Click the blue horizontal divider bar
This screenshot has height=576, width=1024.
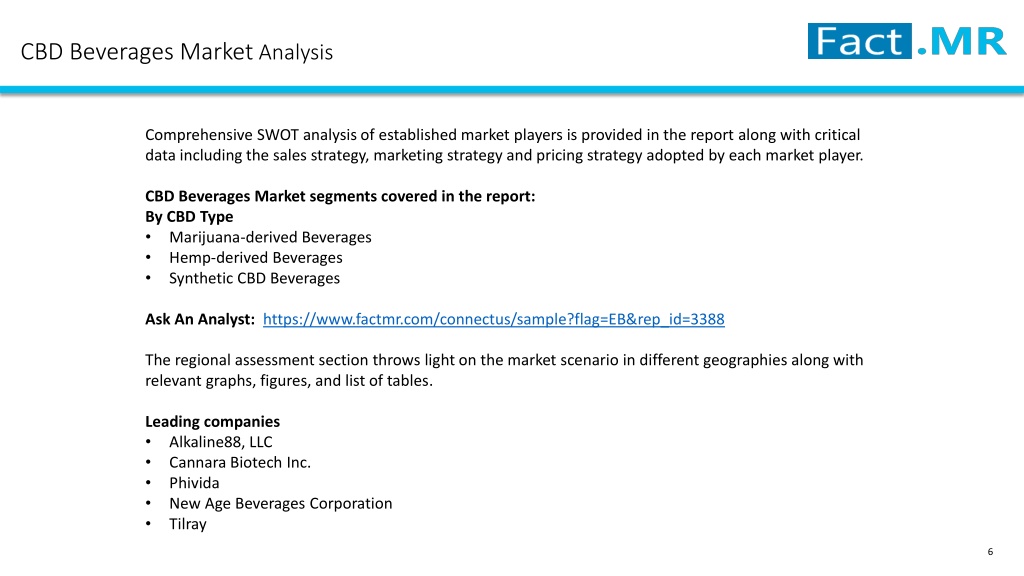pyautogui.click(x=512, y=90)
